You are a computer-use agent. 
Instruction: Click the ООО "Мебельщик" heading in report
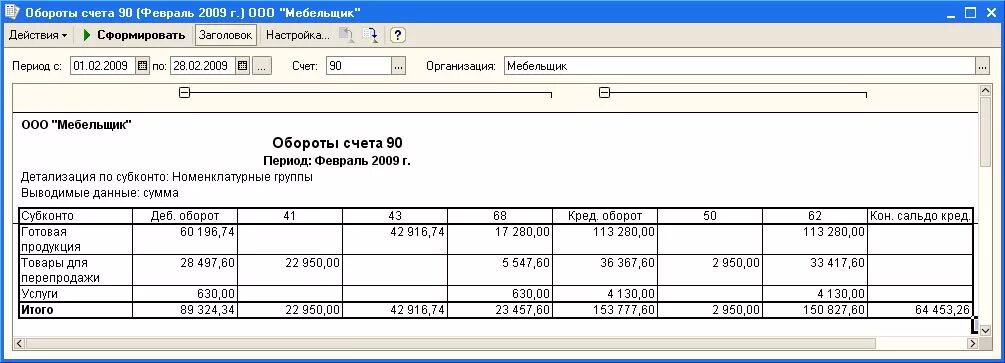click(x=76, y=125)
